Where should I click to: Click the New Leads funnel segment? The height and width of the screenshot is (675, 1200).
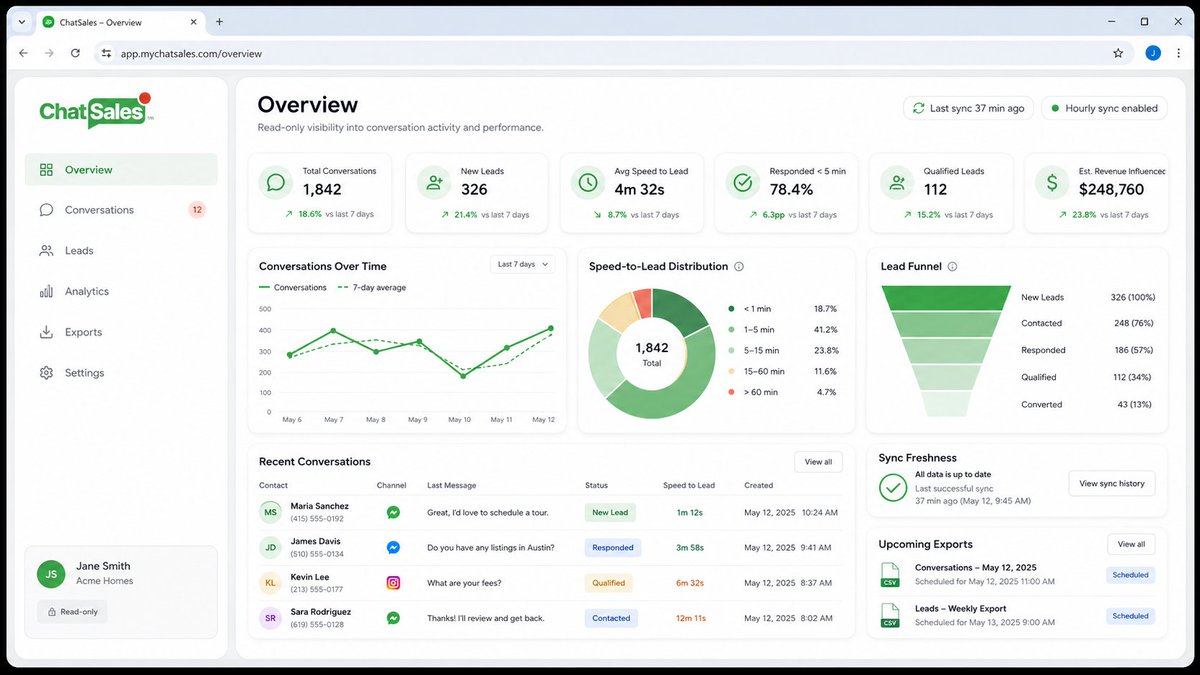947,297
